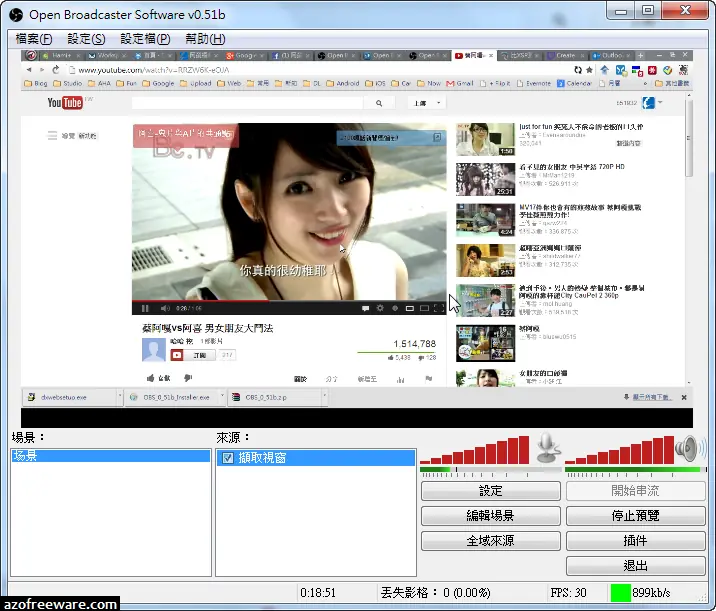Mute the microphone using the mic icon
Viewport: 716px width, 611px height.
tap(547, 448)
